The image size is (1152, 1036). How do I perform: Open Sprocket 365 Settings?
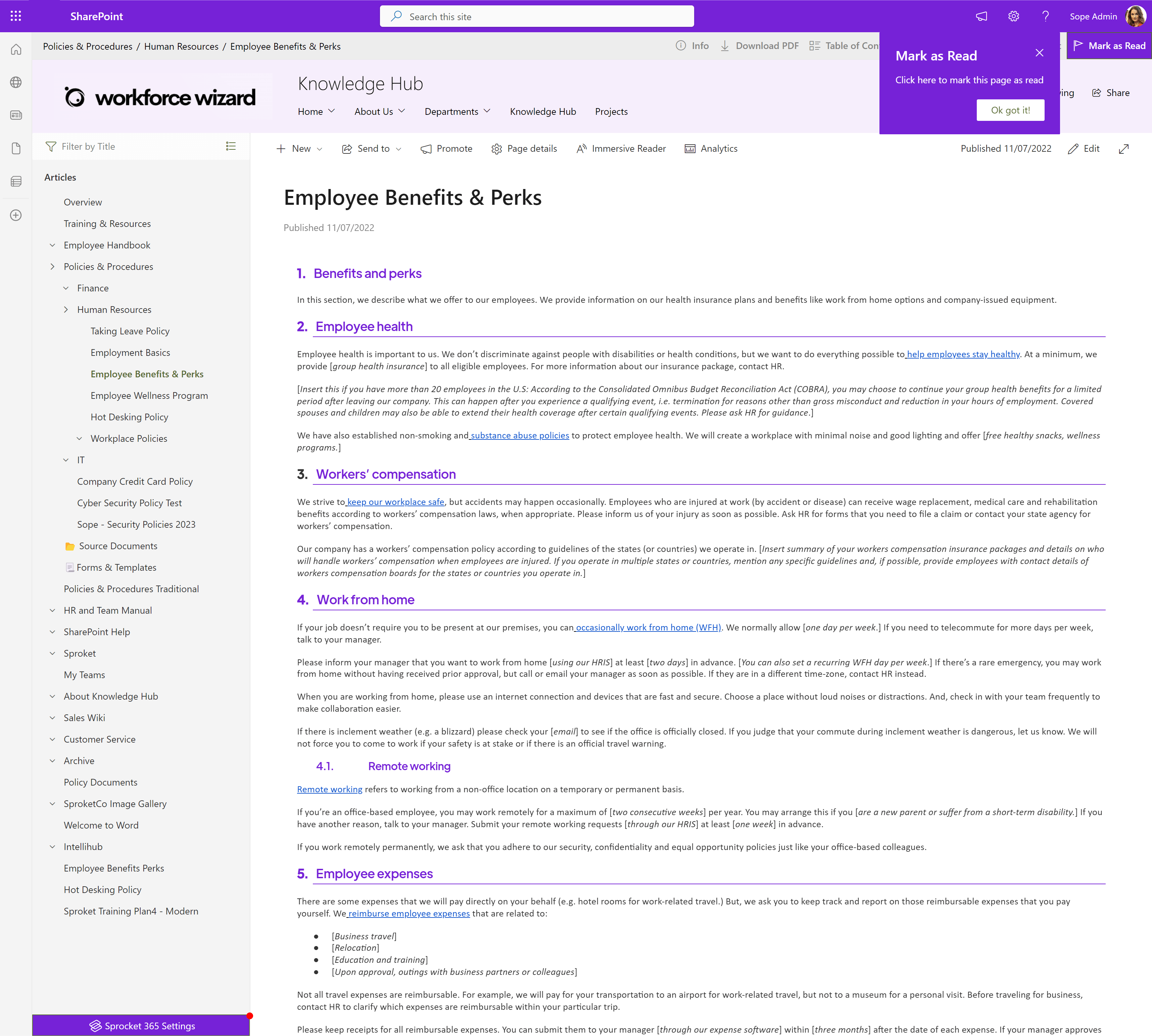click(x=141, y=1026)
